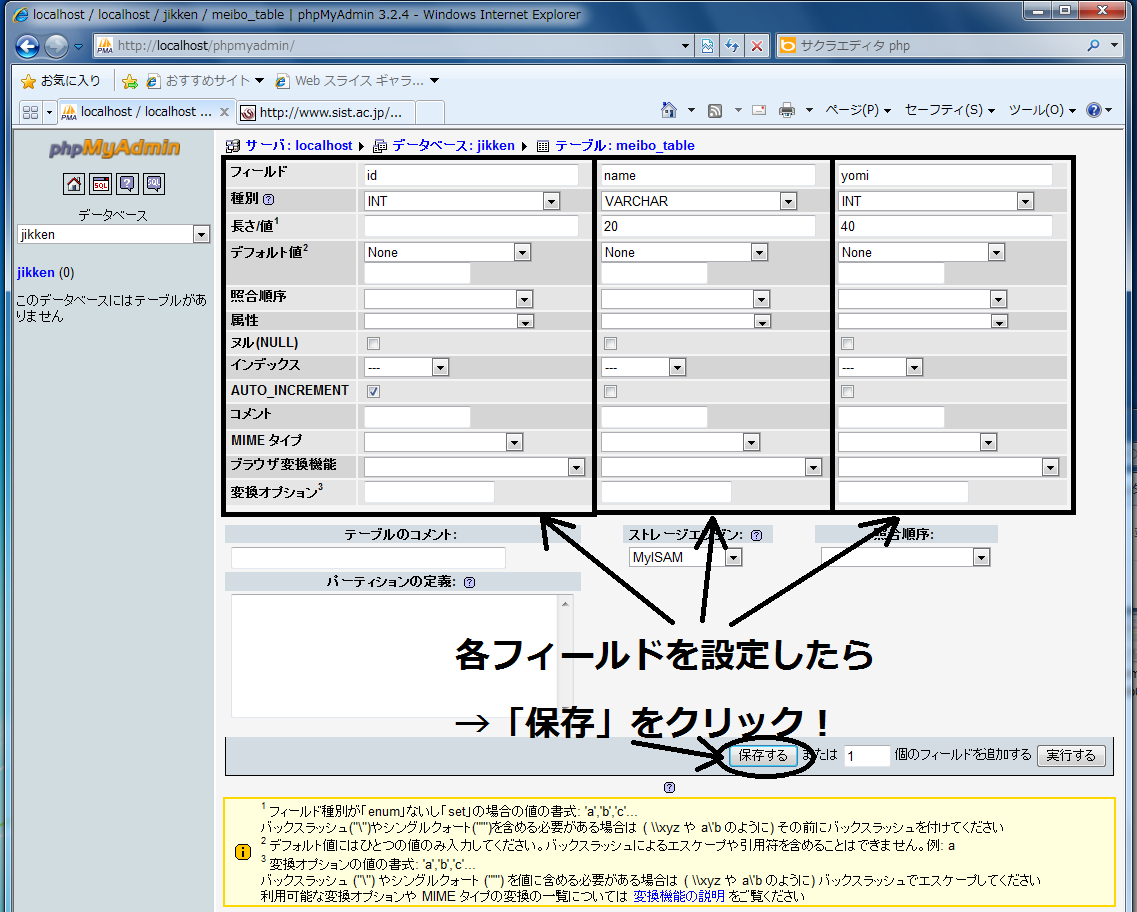Click the 保存する button
Screen dimensions: 1137x912
[763, 755]
